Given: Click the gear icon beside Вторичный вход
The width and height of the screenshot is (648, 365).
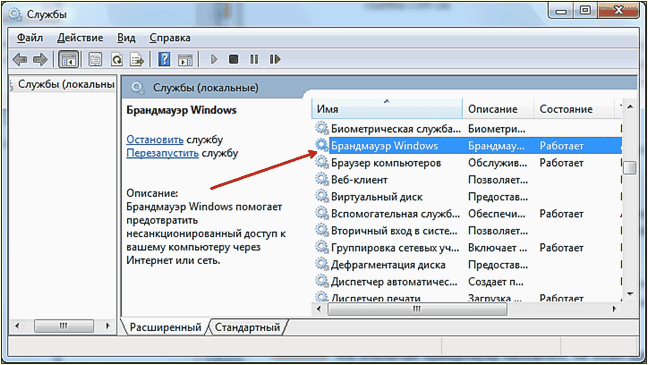Looking at the screenshot, I should pos(322,230).
